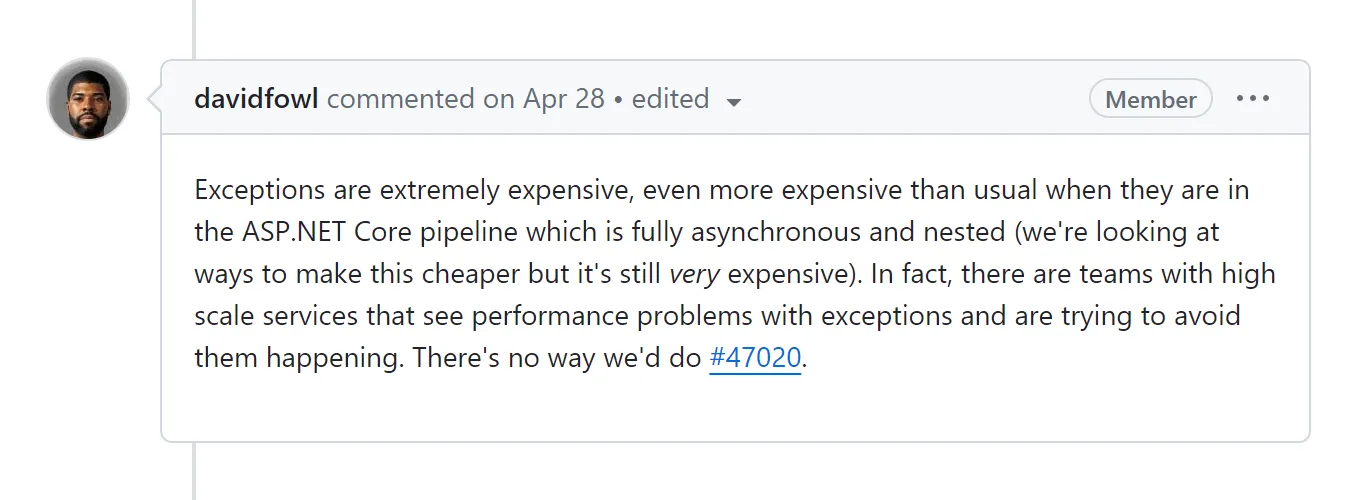Click the vertical timeline line below the comment
The width and height of the screenshot is (1360, 500).
194,471
